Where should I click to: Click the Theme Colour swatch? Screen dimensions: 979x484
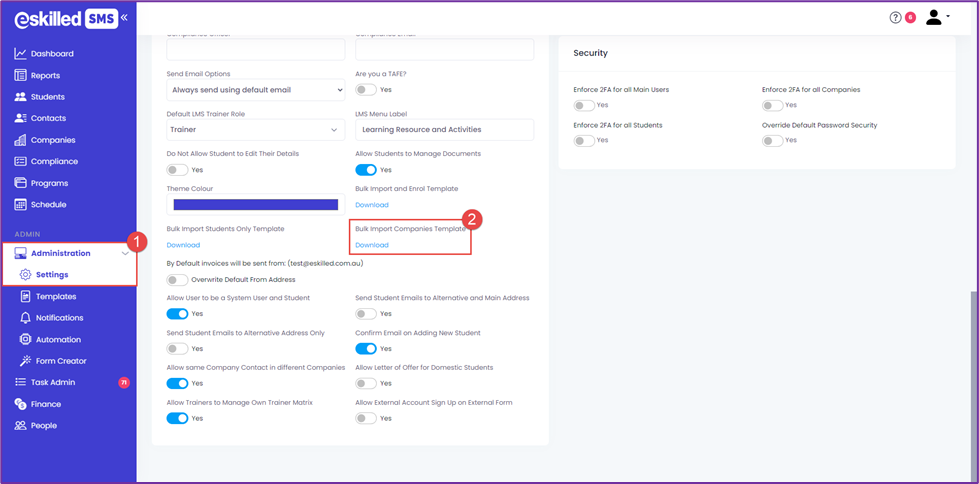pos(256,205)
